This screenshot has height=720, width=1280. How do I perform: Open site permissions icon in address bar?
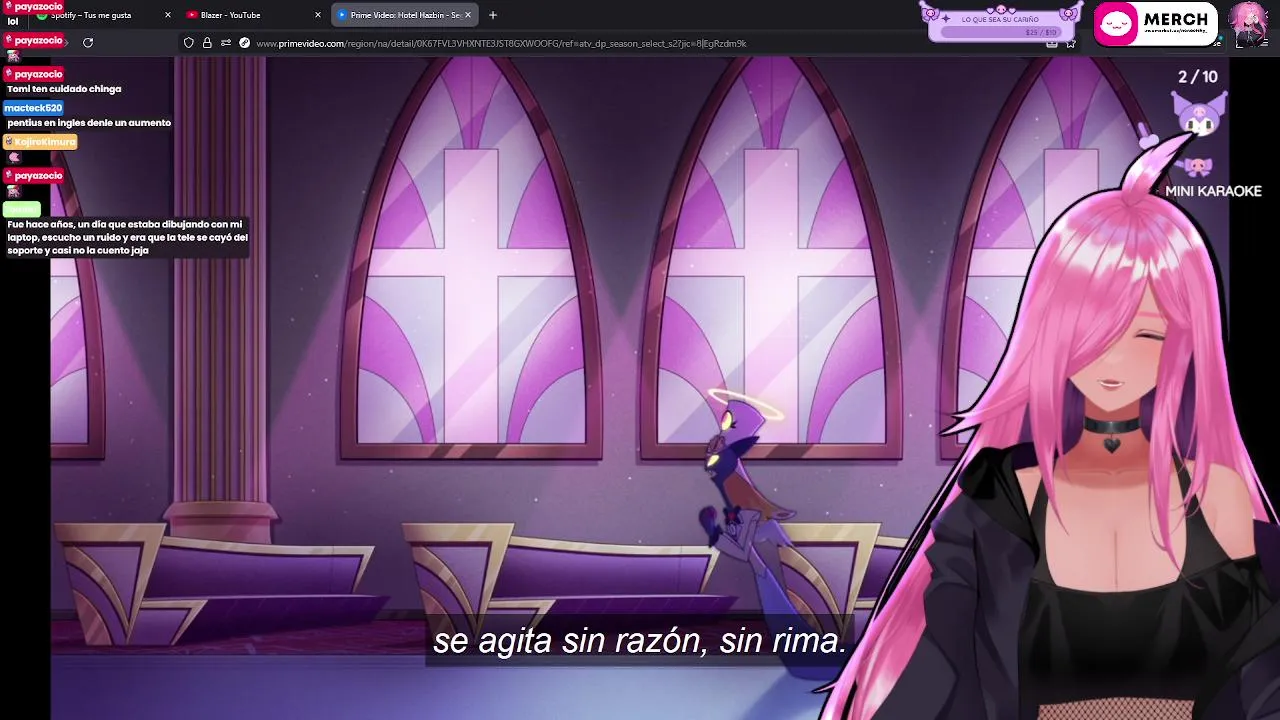click(x=226, y=43)
